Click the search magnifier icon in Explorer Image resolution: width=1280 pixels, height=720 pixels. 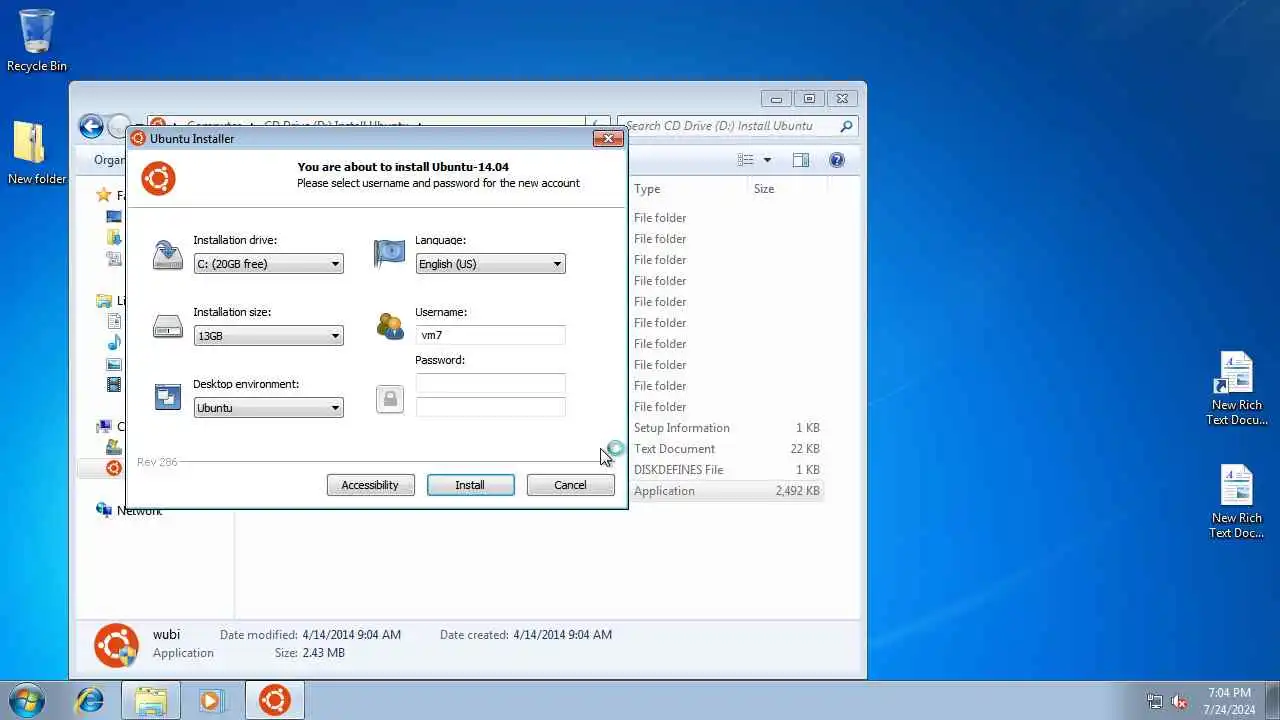pyautogui.click(x=846, y=126)
